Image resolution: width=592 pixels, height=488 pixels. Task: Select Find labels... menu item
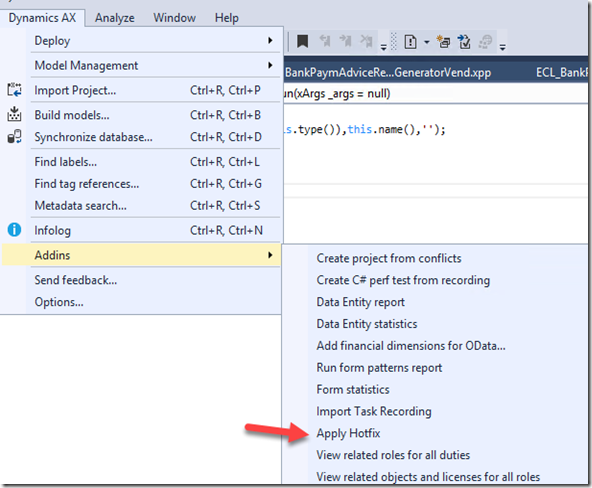155,162
